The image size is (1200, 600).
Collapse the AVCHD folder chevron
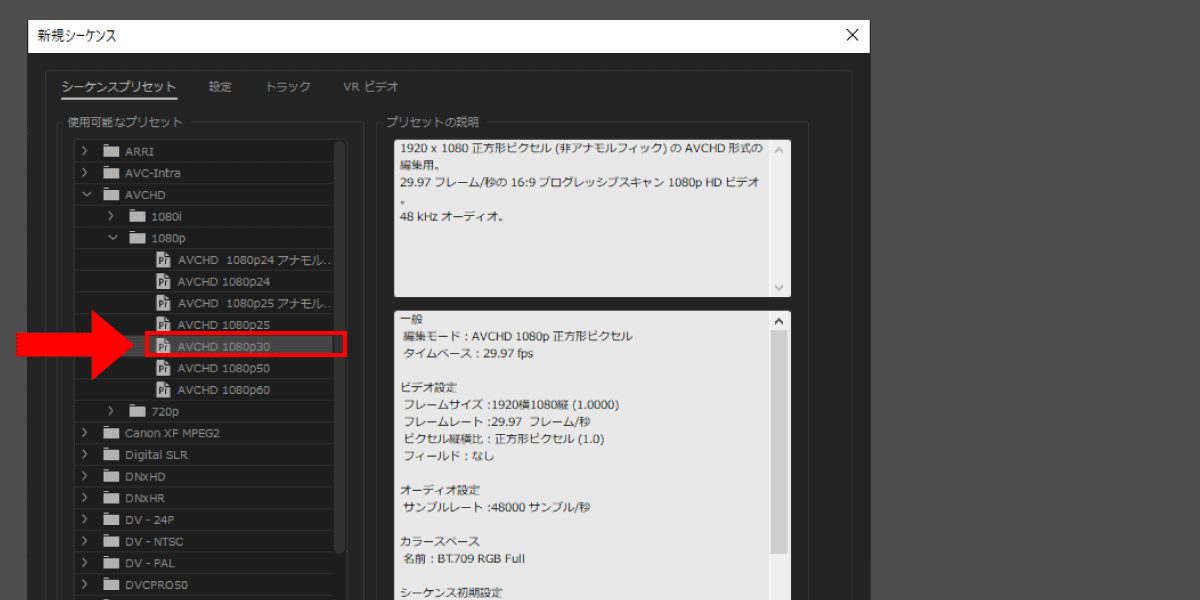(86, 195)
